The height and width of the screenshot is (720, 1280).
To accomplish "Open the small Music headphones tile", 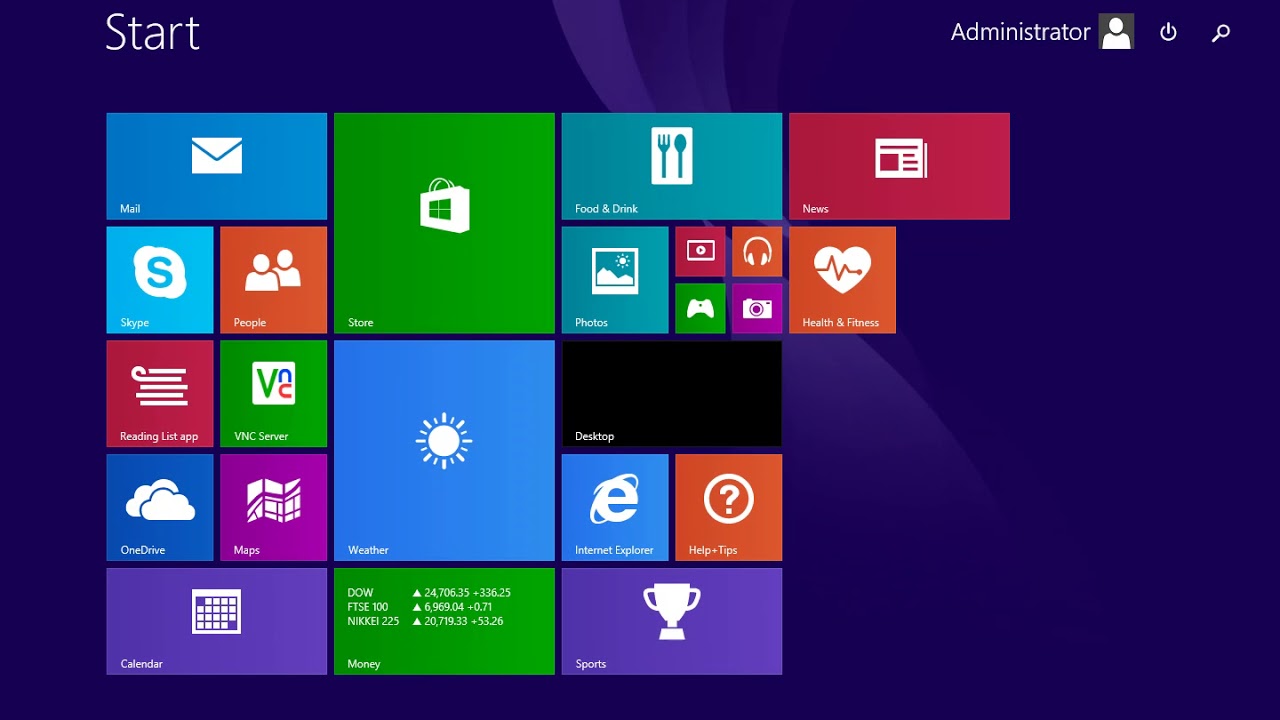I will [x=757, y=251].
